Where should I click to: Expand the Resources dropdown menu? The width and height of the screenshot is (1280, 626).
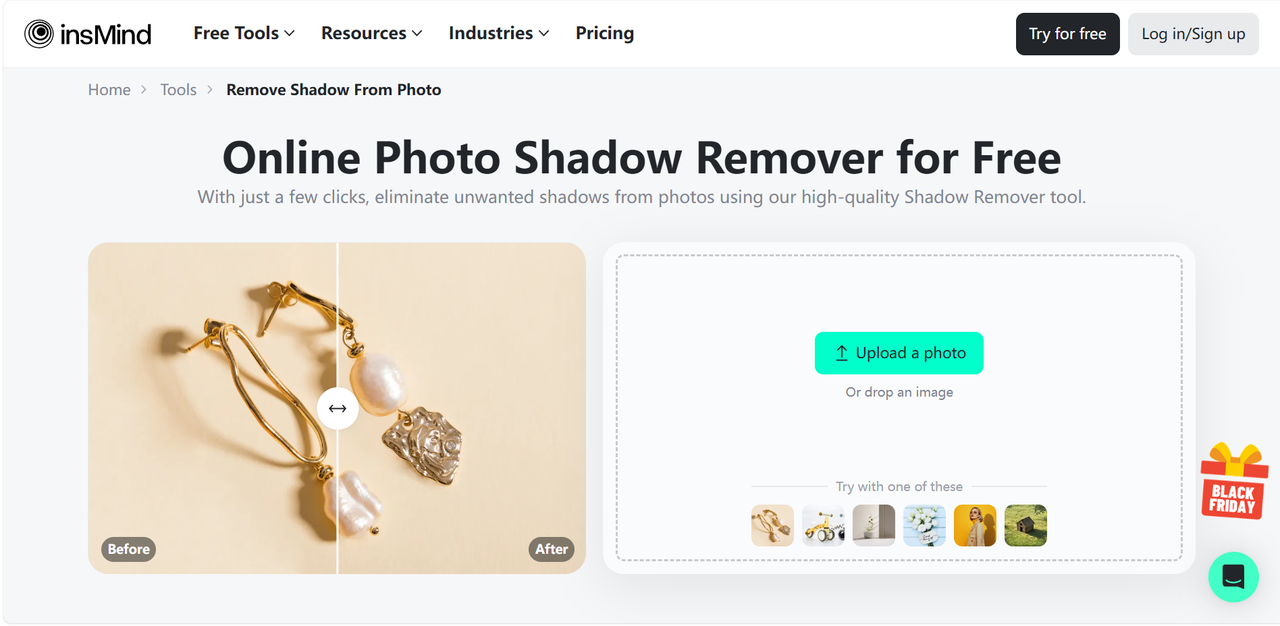[372, 33]
